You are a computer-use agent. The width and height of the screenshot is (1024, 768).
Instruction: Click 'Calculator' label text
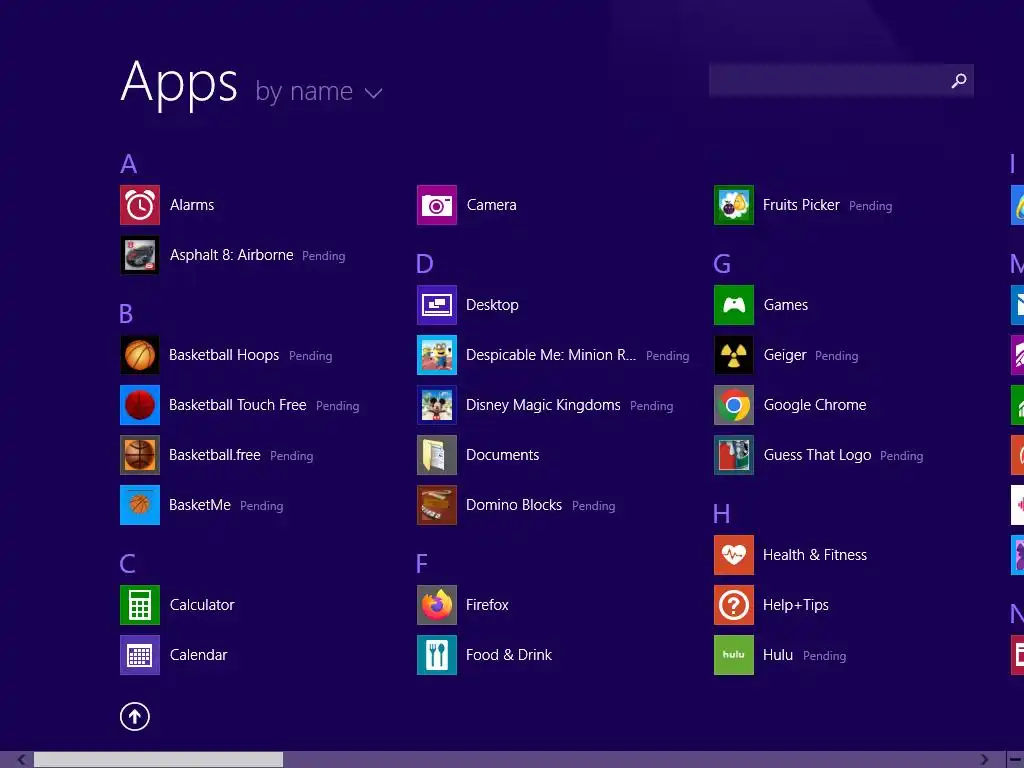[x=202, y=605]
